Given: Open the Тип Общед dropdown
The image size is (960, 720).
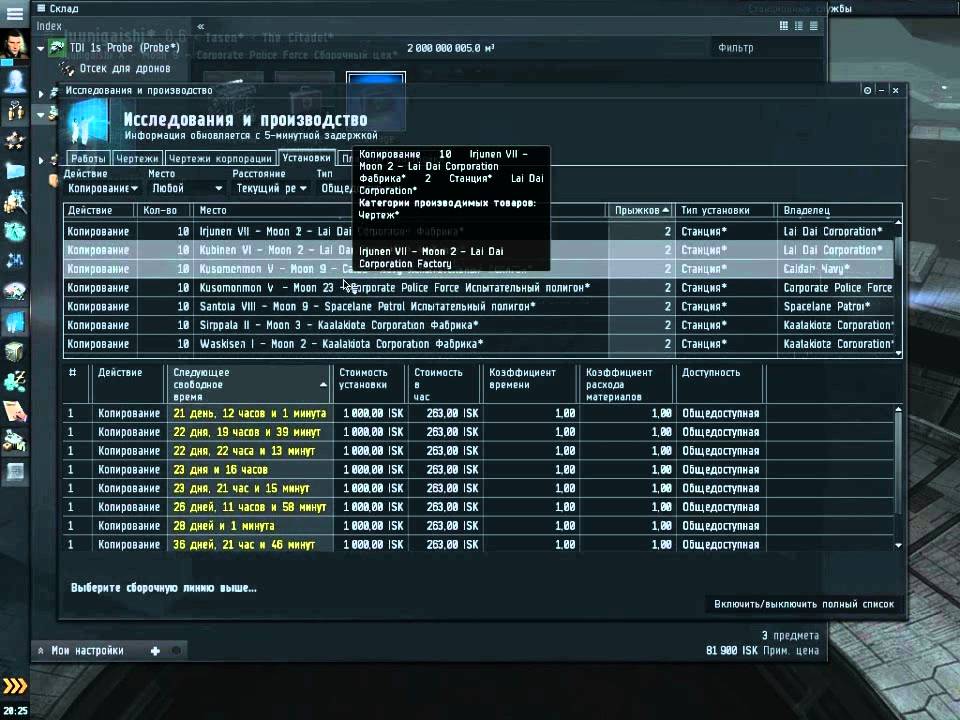Looking at the screenshot, I should (x=337, y=189).
